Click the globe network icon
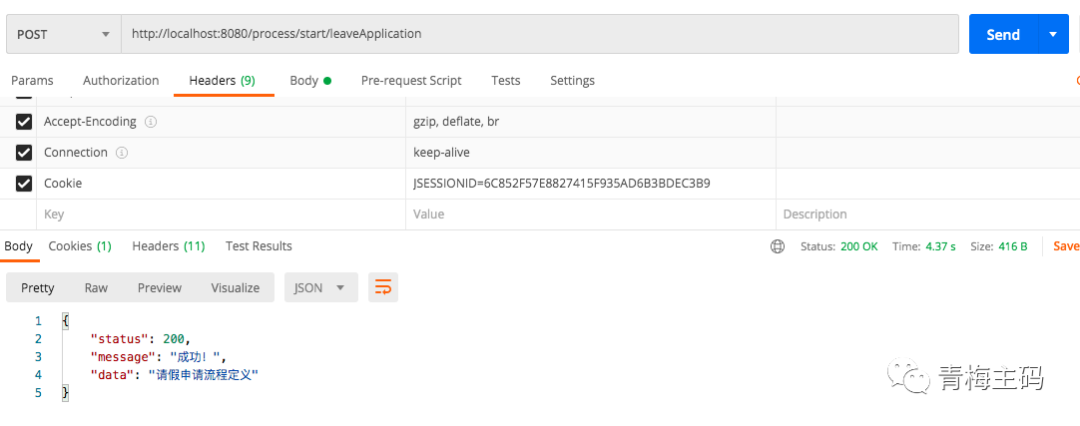 click(777, 246)
